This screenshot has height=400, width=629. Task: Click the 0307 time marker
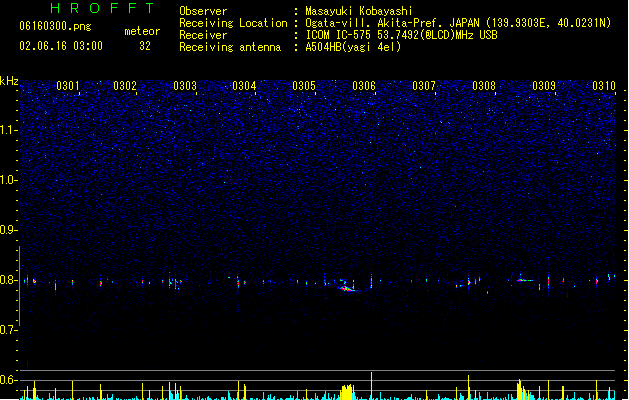pyautogui.click(x=424, y=86)
